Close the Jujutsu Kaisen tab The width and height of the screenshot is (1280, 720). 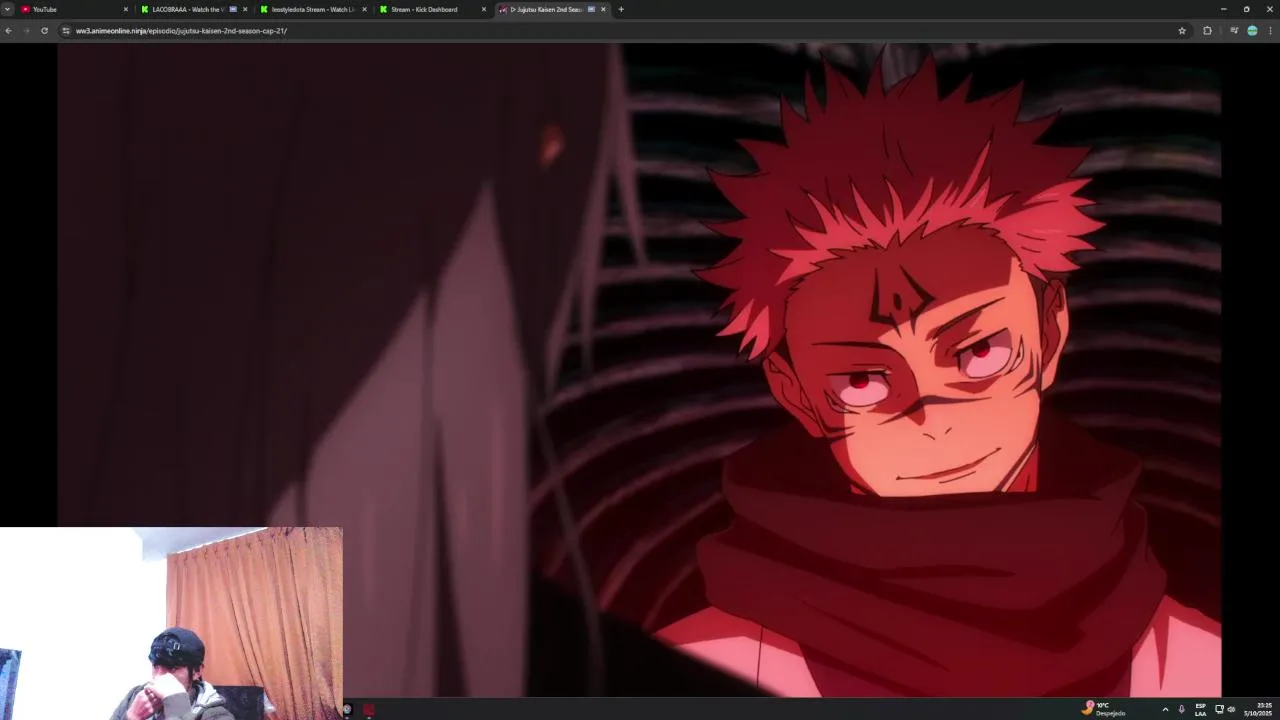603,9
